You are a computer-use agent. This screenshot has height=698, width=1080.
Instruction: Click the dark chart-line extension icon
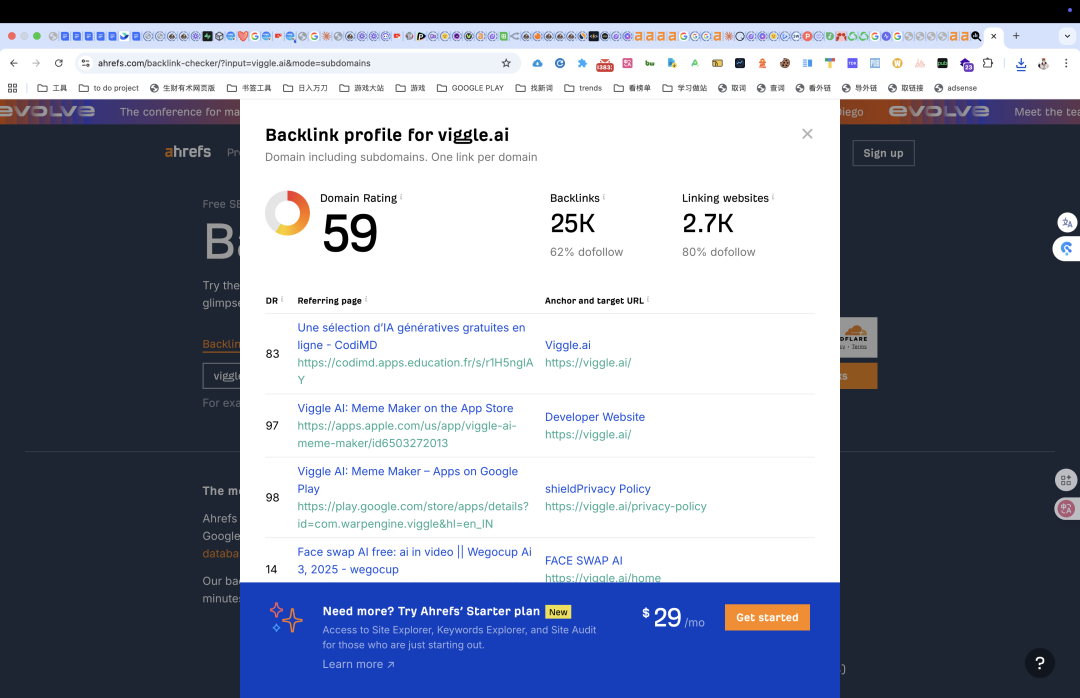click(740, 63)
